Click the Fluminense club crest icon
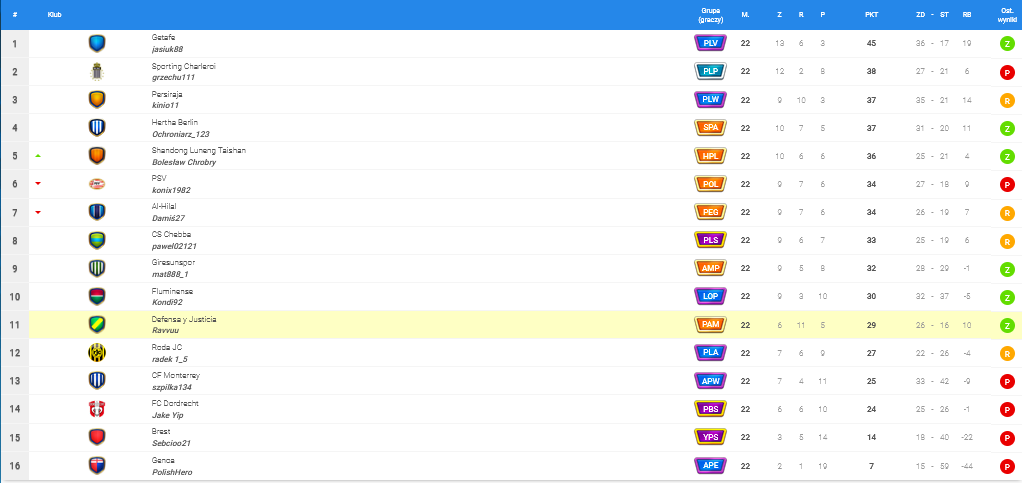1022x483 pixels. coord(97,296)
